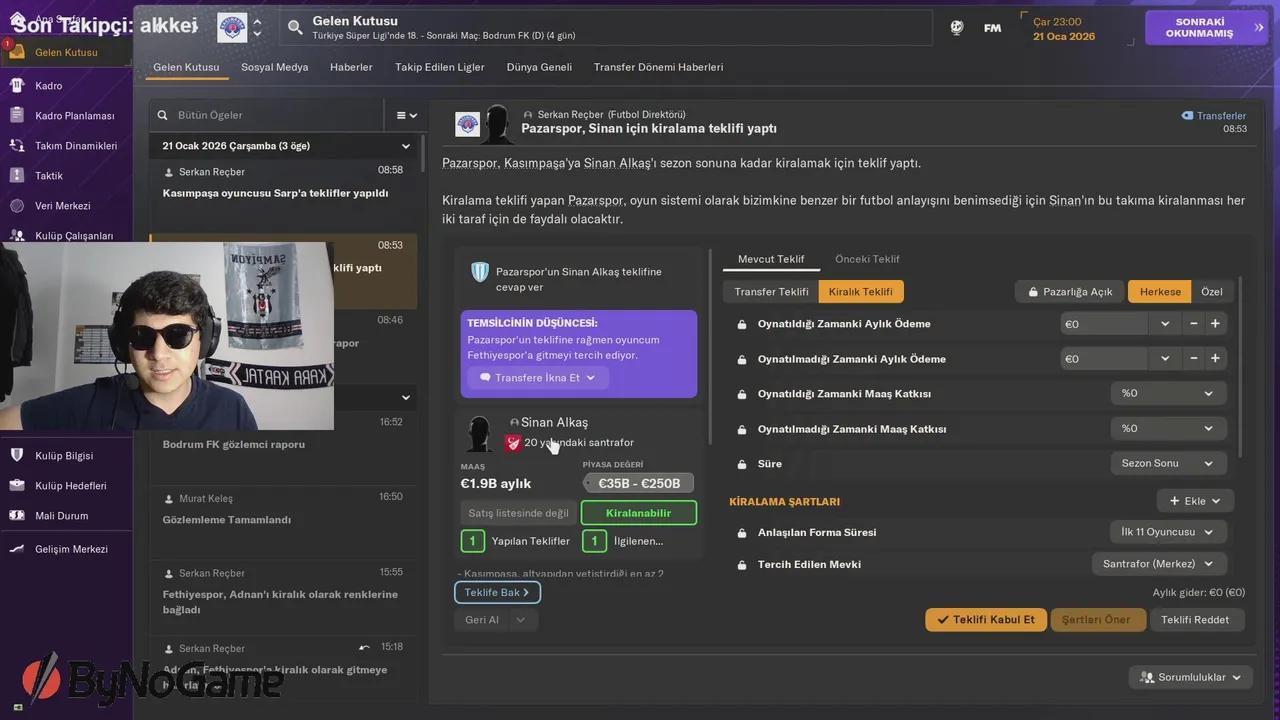Click the Teklifi Reddet button
Screen dimensions: 1280x720
click(x=1195, y=619)
